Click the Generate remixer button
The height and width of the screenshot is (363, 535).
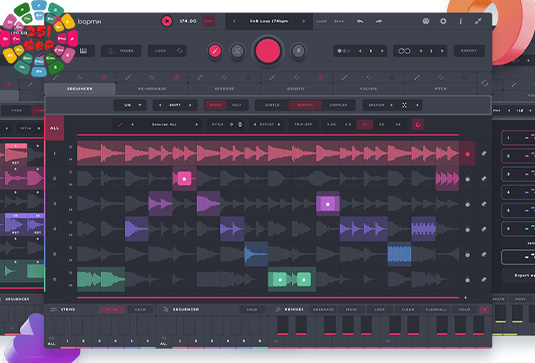pyautogui.click(x=323, y=309)
